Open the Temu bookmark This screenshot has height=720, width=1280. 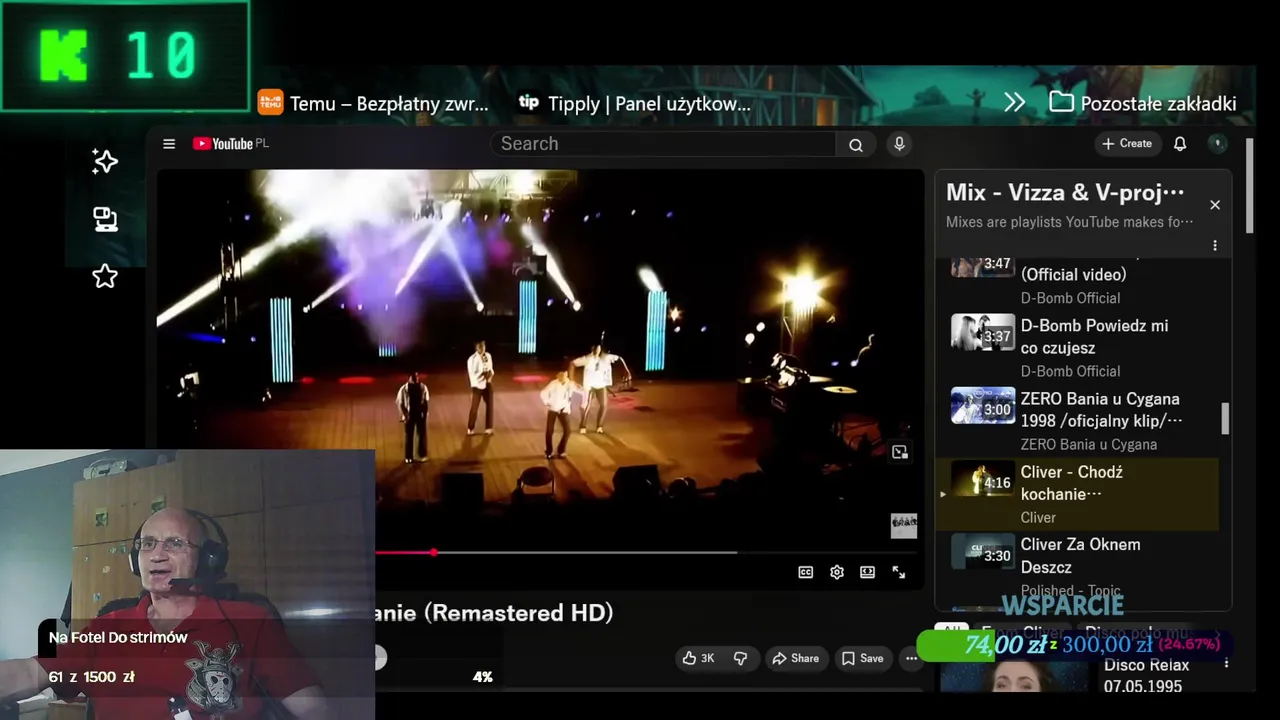[x=373, y=103]
